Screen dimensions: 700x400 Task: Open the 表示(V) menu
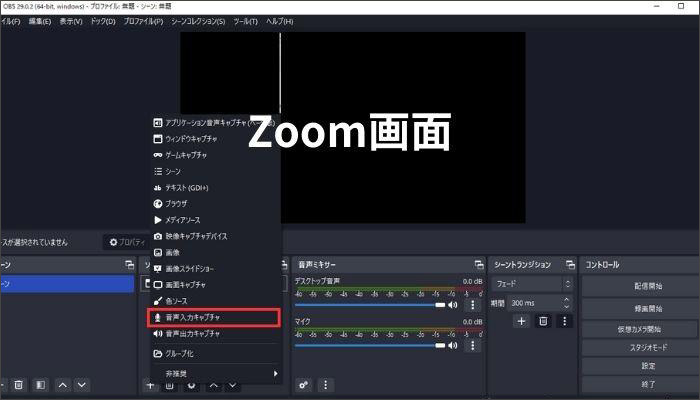coord(71,21)
